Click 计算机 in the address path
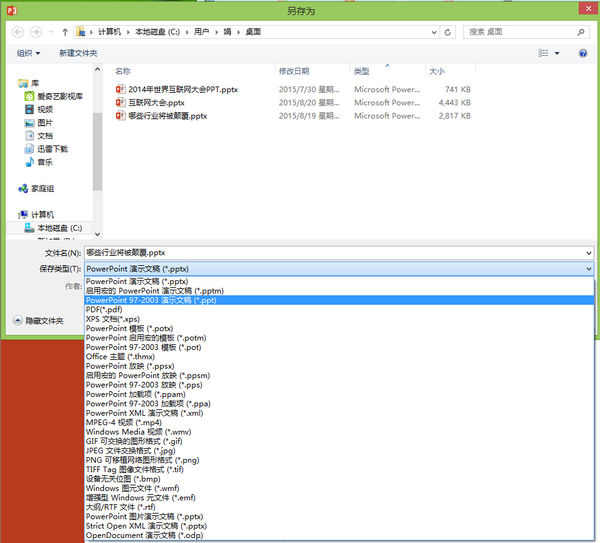This screenshot has width=600, height=543. point(109,32)
